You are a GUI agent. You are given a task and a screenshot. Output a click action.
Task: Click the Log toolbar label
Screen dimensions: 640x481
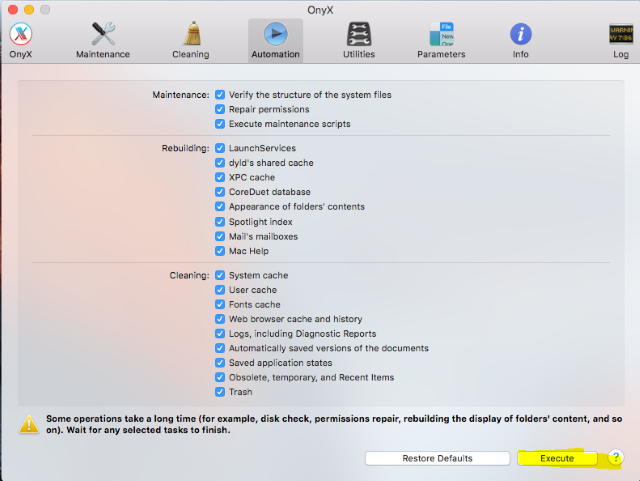[x=621, y=54]
